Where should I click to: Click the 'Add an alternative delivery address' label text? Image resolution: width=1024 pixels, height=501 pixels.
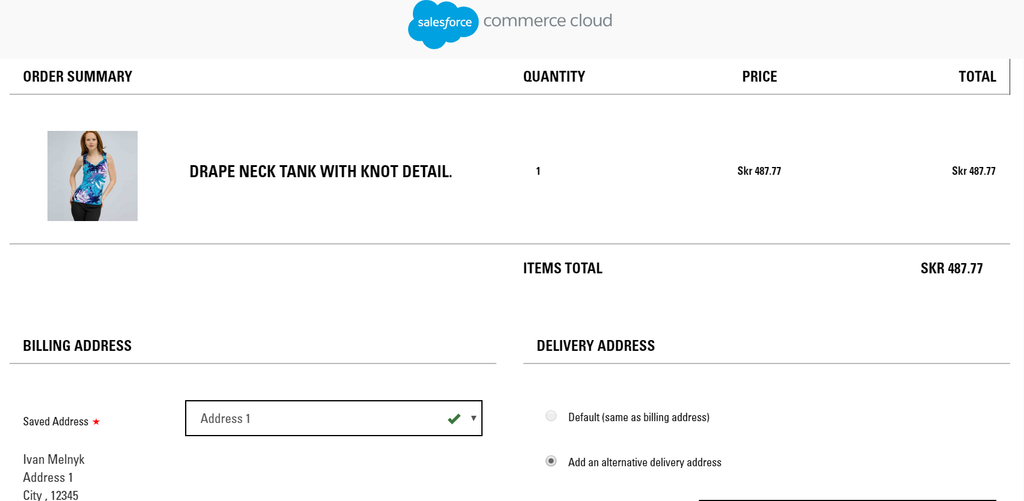click(x=644, y=462)
